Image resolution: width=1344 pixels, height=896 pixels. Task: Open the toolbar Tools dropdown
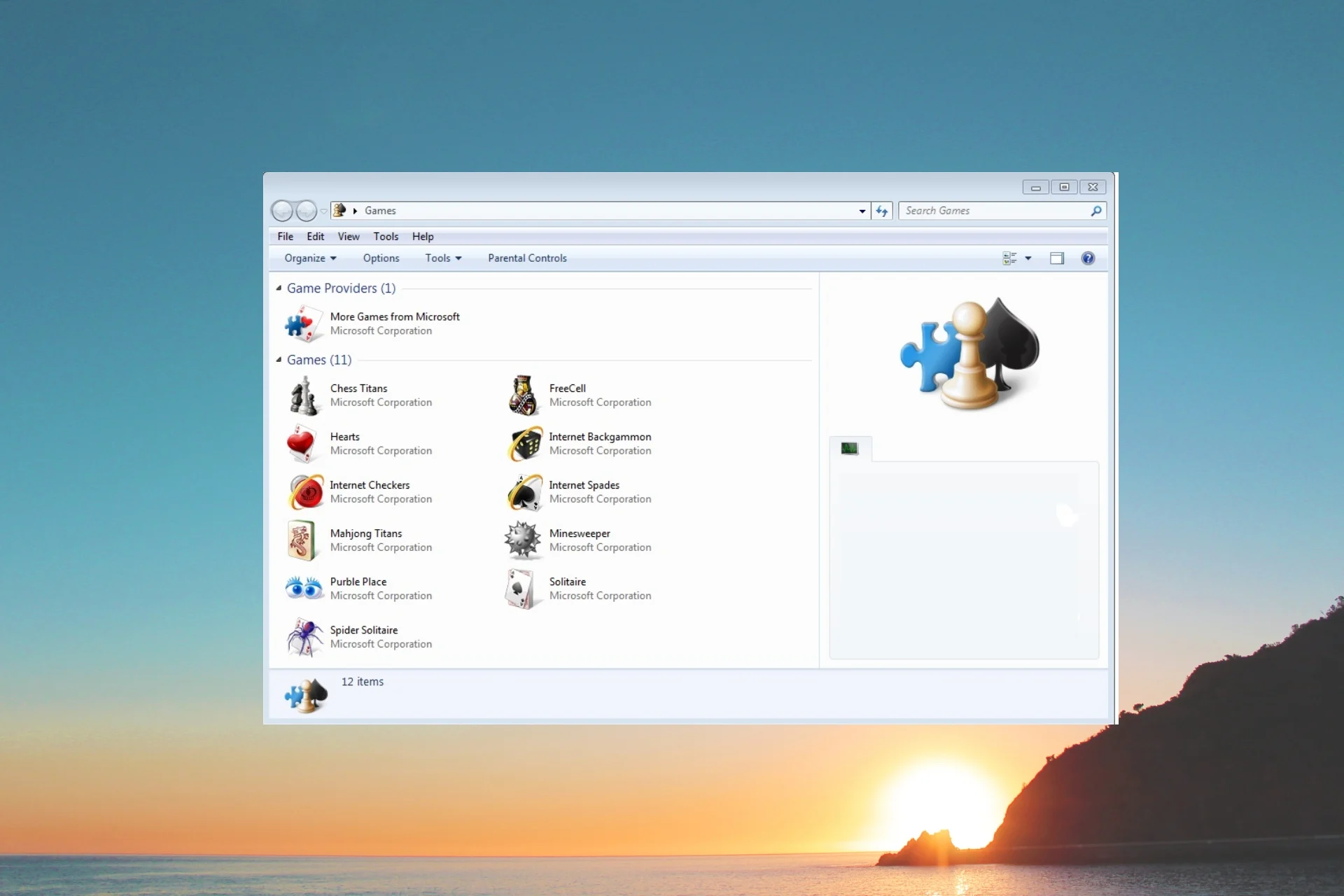point(443,258)
